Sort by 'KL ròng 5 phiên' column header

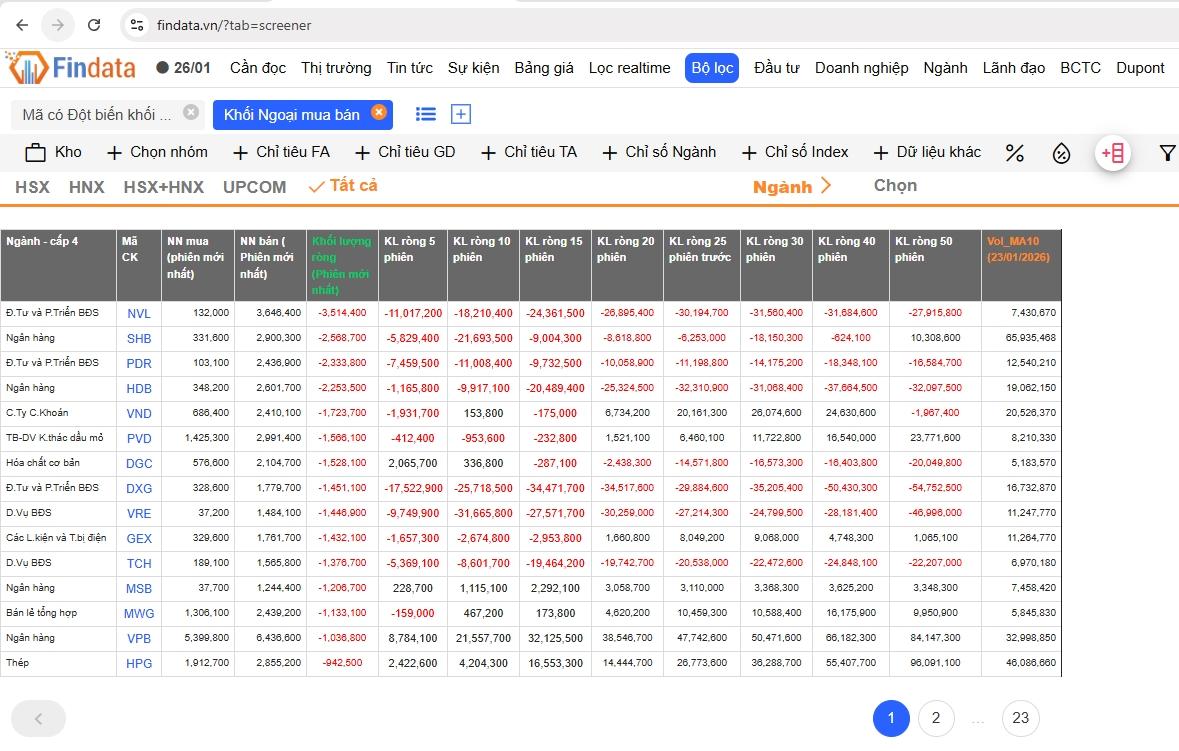click(411, 249)
